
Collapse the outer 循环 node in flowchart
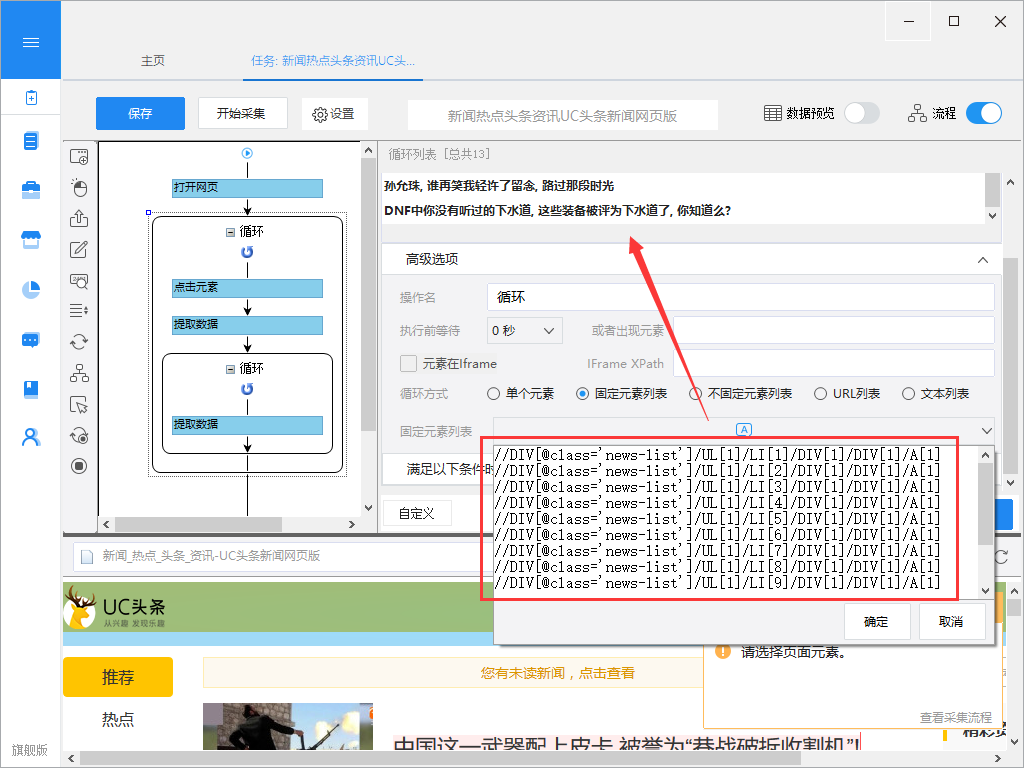point(230,231)
